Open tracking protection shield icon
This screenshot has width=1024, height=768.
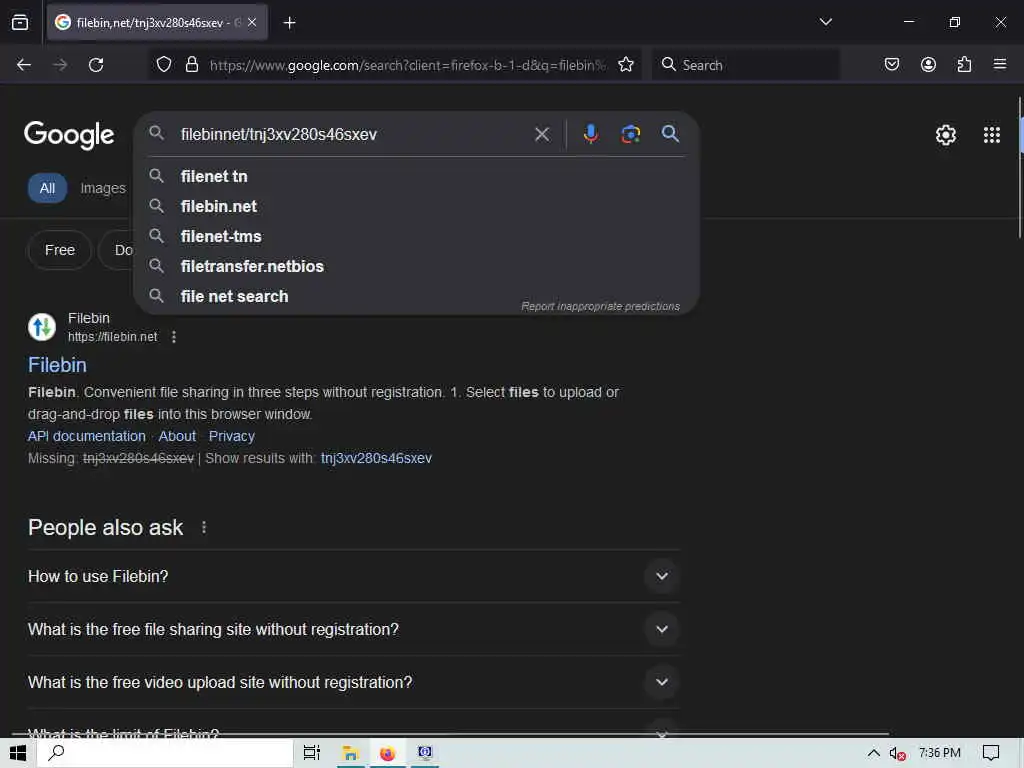pyautogui.click(x=164, y=65)
